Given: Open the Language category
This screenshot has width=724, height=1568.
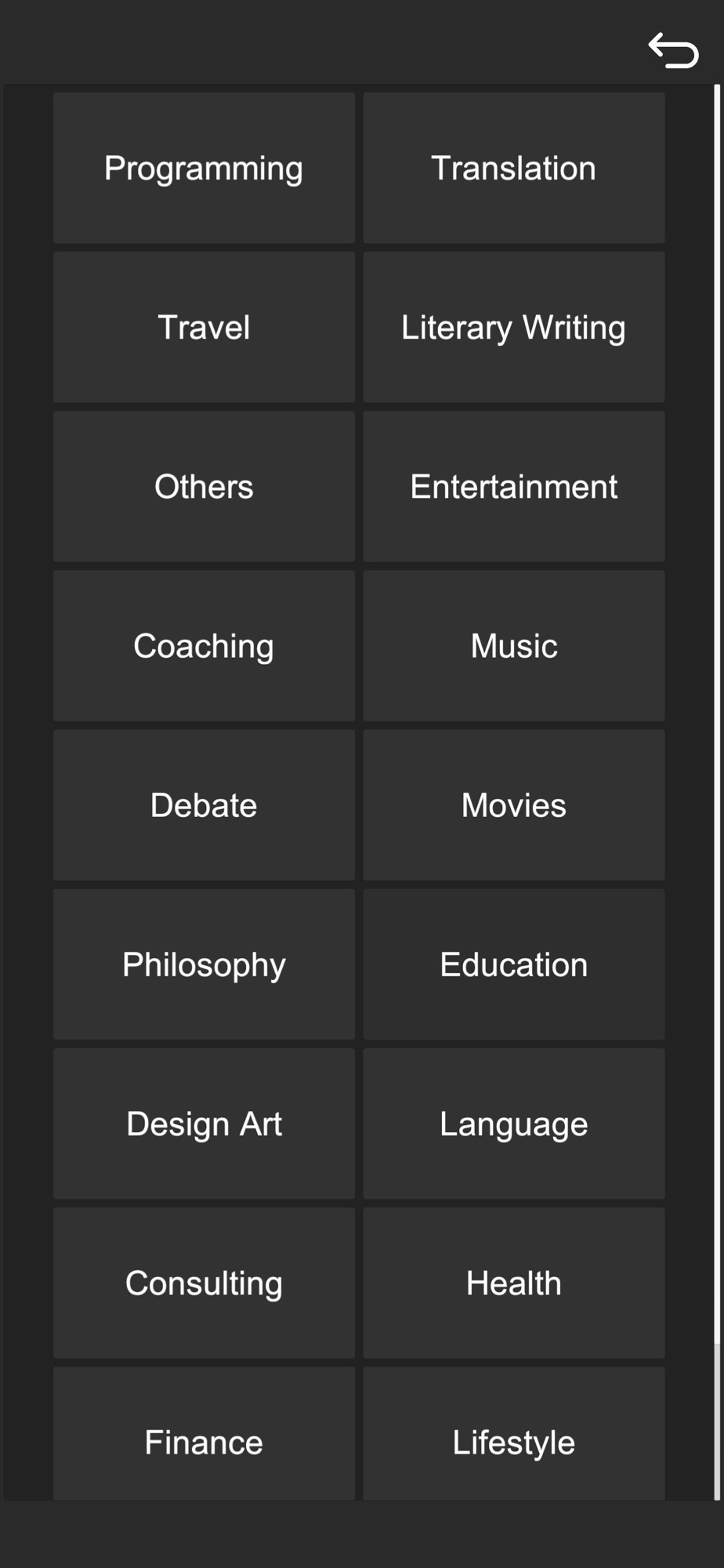Looking at the screenshot, I should click(x=514, y=1123).
